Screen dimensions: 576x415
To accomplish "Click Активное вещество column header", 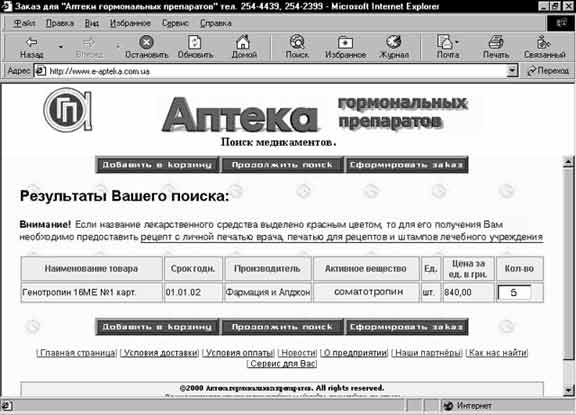I will click(366, 268).
